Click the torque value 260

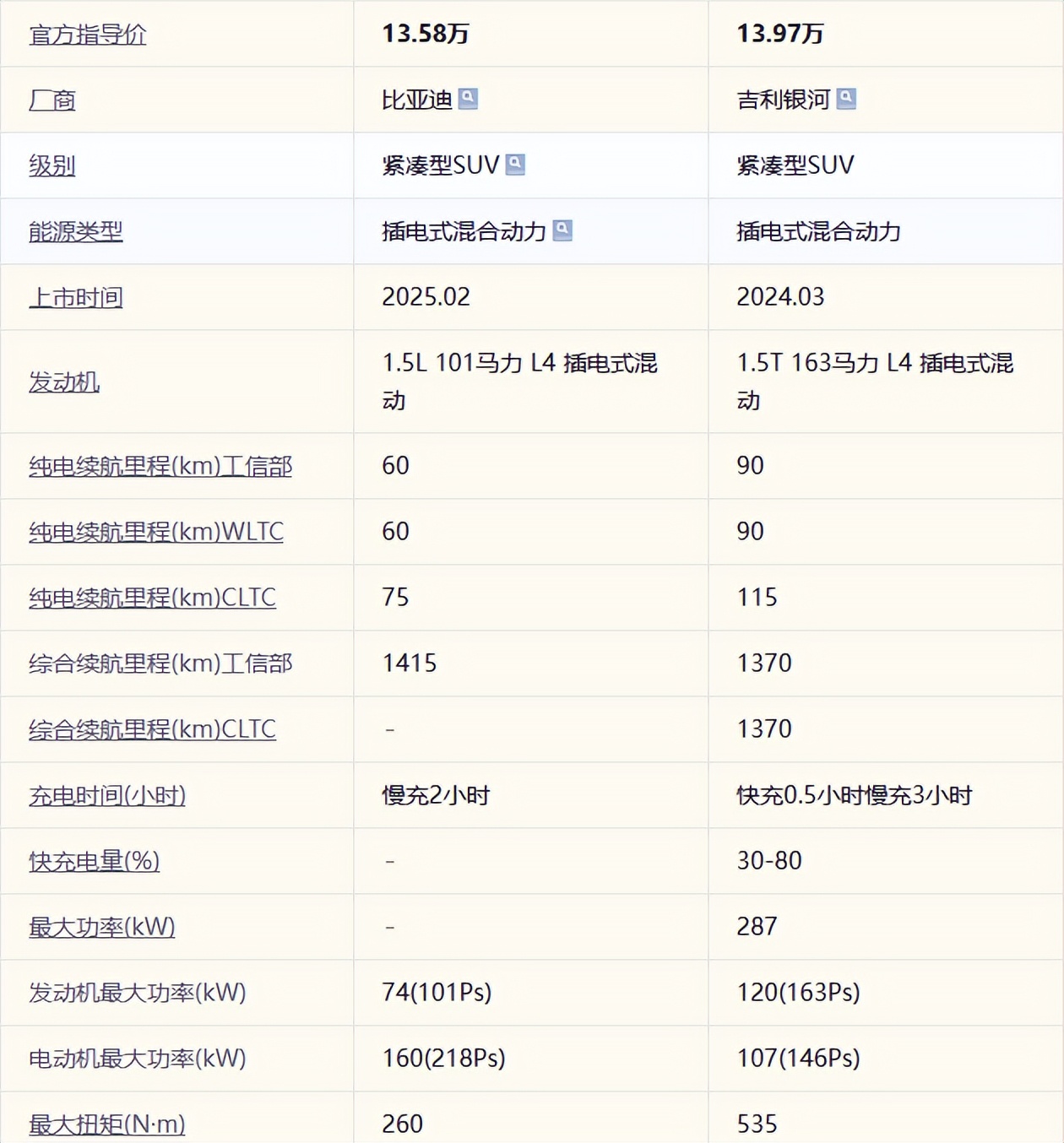pyautogui.click(x=402, y=1124)
